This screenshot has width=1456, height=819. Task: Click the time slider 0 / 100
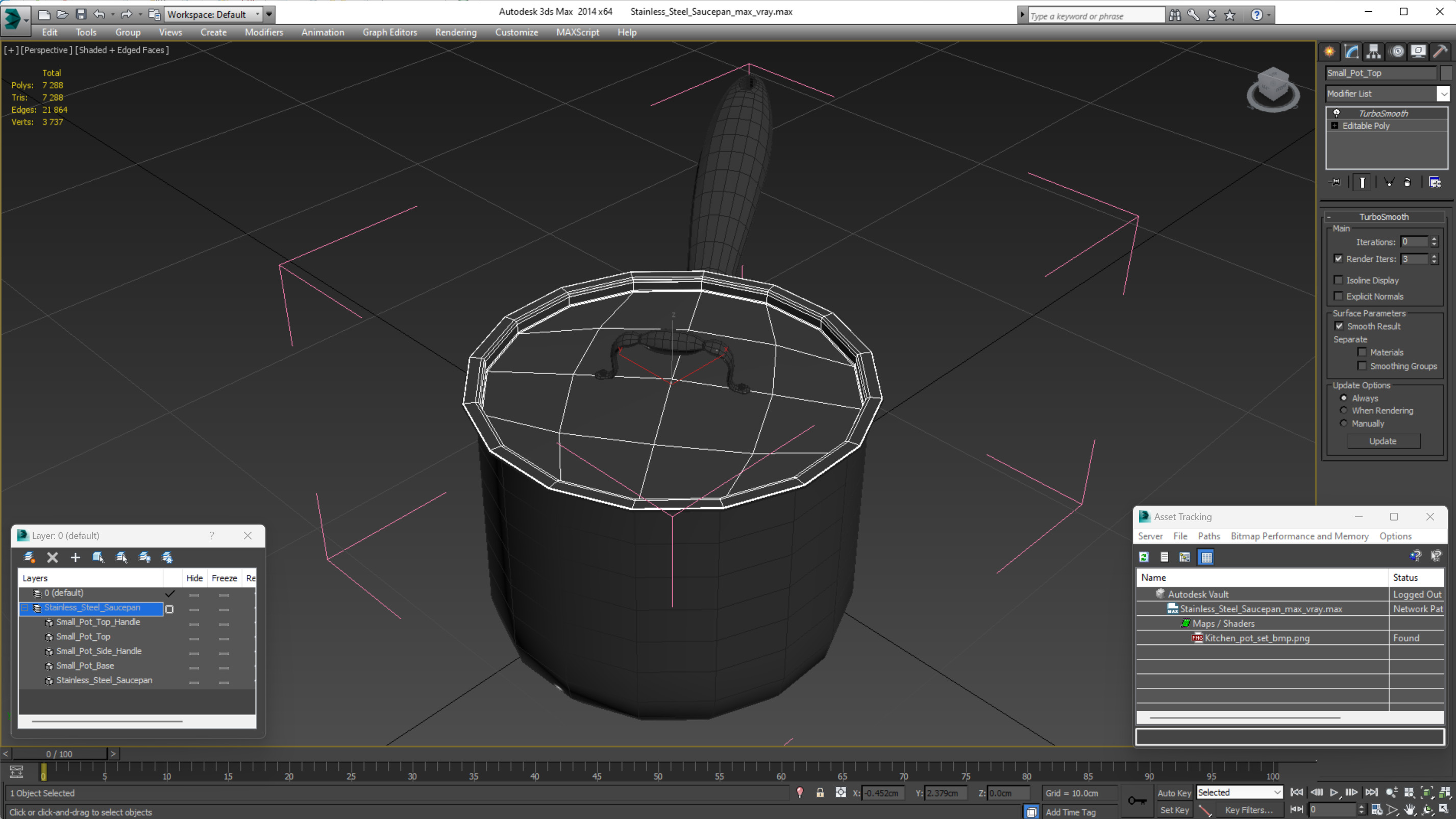59,754
